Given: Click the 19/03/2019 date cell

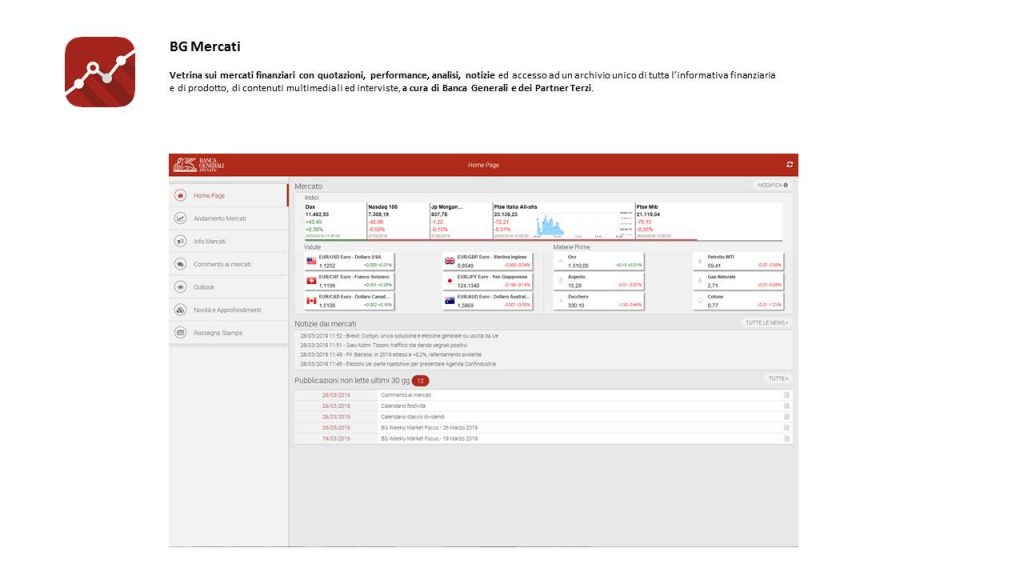Looking at the screenshot, I should pos(336,439).
